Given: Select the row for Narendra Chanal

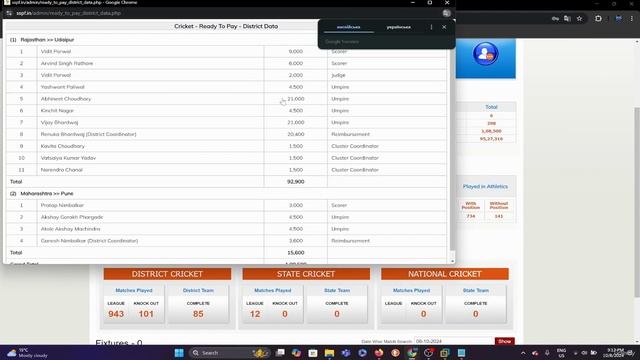Looking at the screenshot, I should click(x=227, y=170).
